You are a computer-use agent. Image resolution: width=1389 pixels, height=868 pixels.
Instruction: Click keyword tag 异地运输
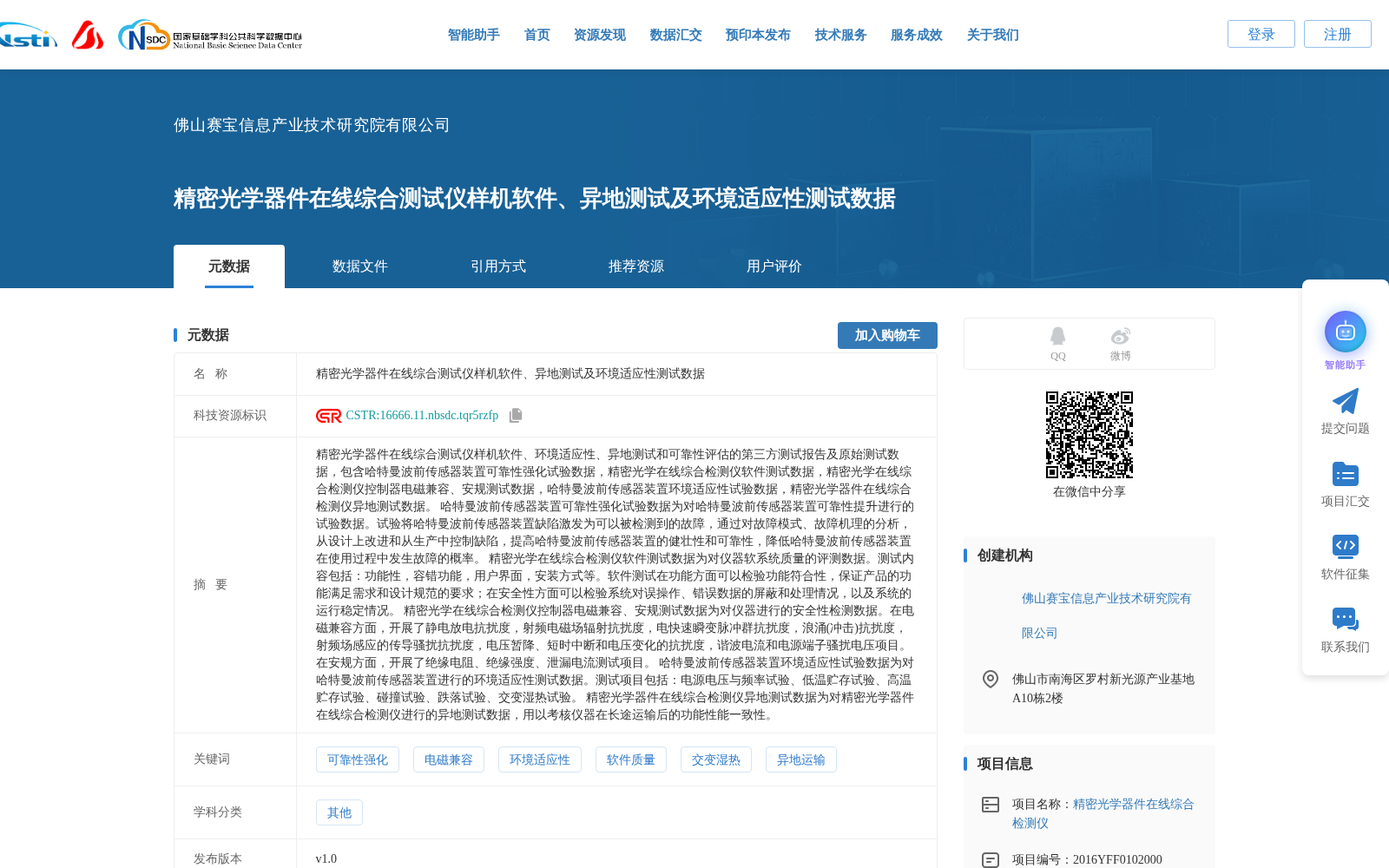(801, 759)
